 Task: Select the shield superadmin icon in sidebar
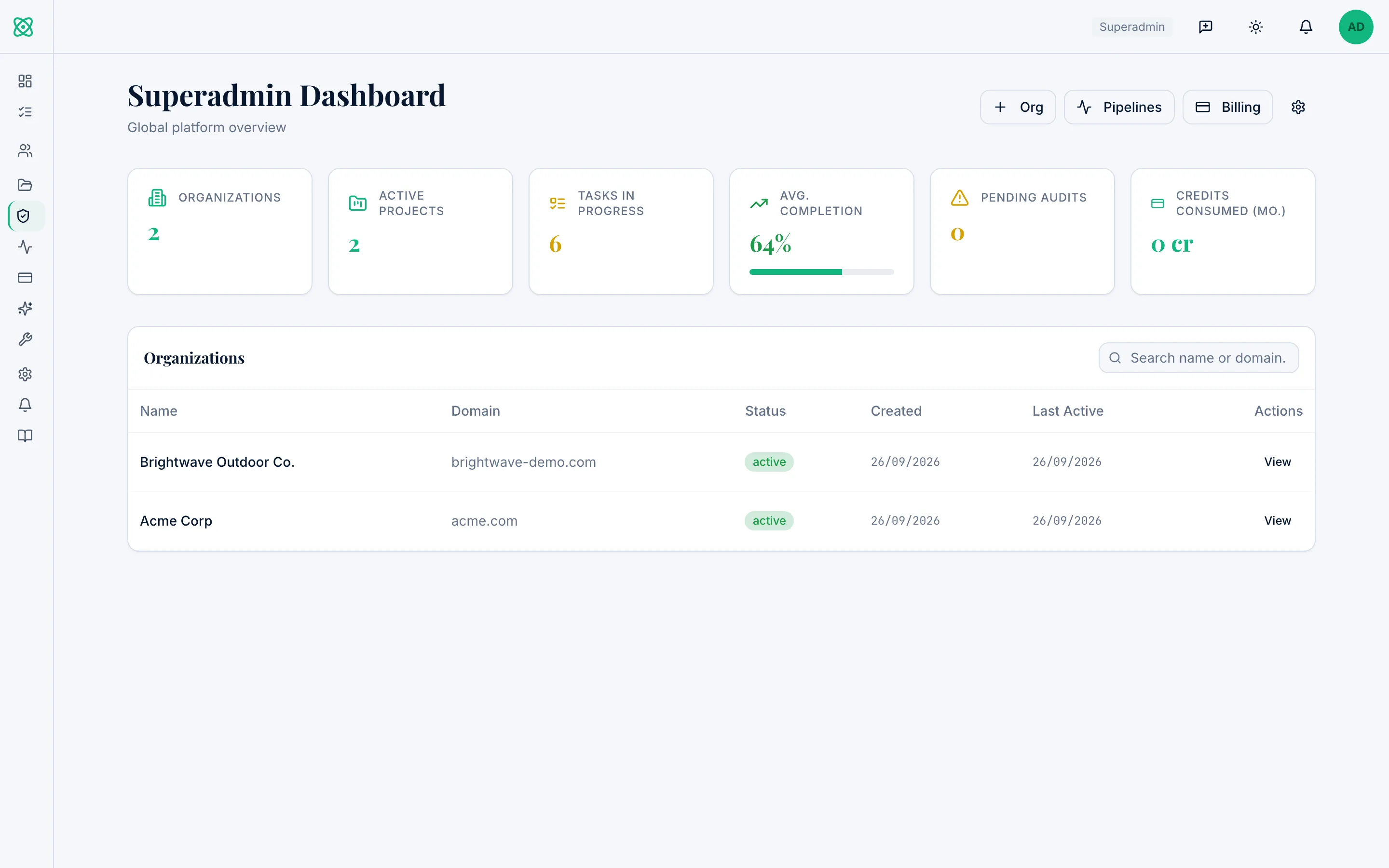(24, 216)
